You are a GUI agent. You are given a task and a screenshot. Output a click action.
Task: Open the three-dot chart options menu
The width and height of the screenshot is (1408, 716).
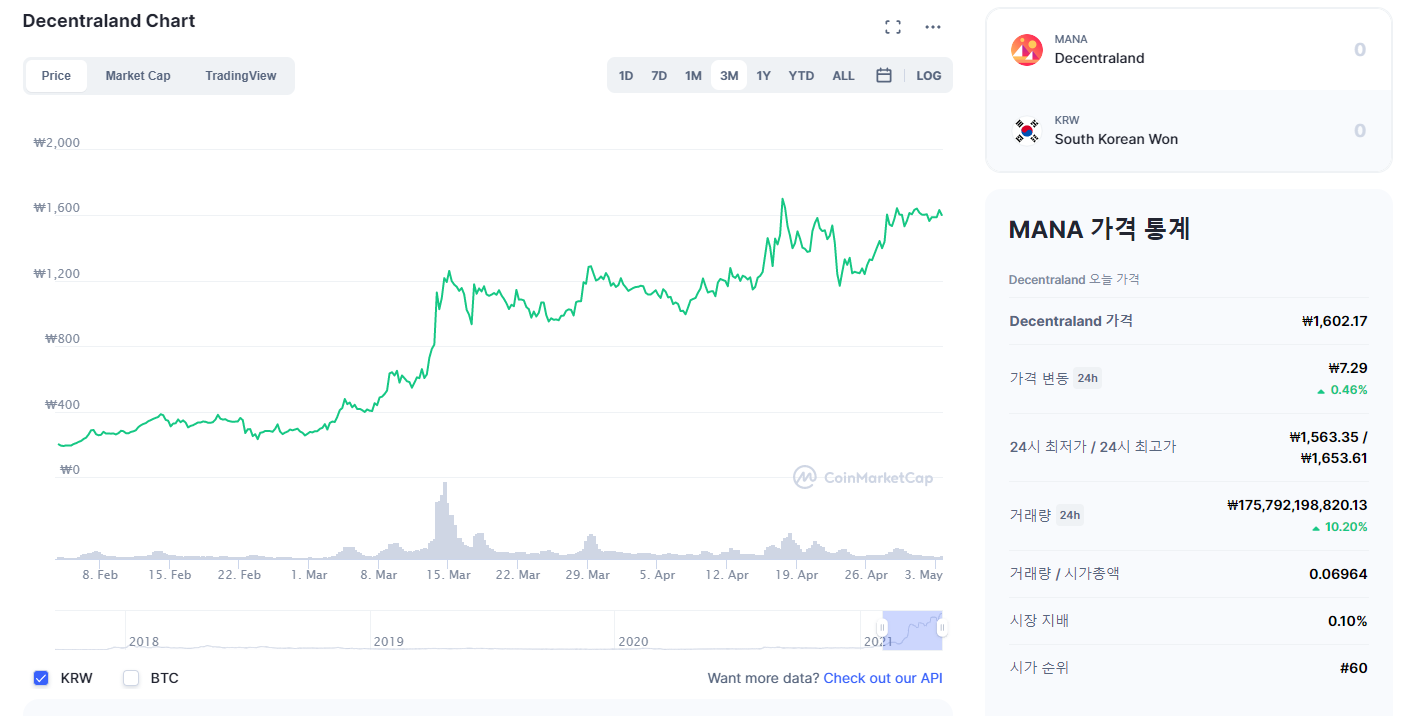933,27
